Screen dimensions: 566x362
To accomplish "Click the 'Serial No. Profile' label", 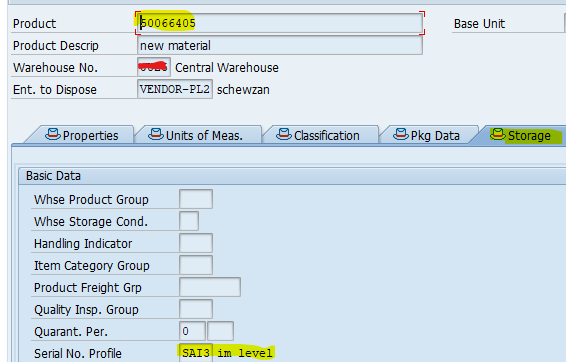I will tap(78, 353).
